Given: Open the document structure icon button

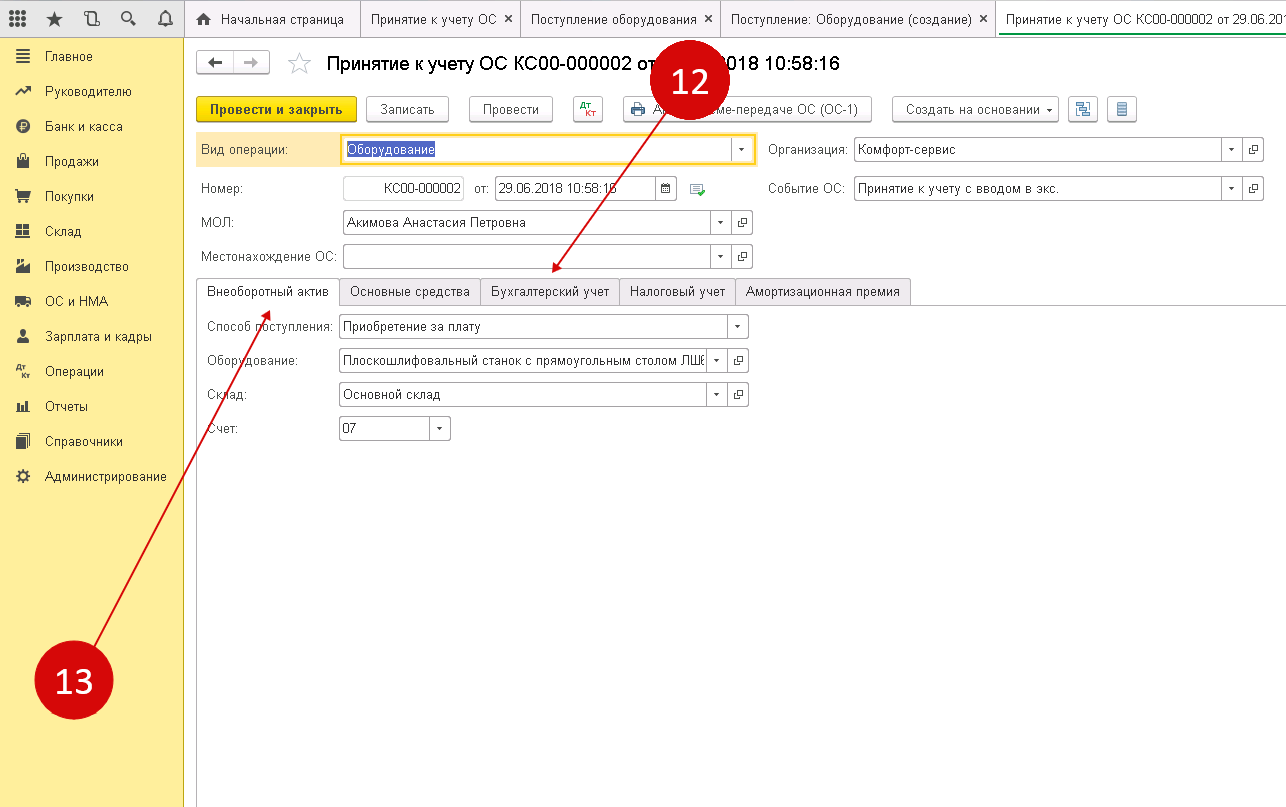Looking at the screenshot, I should pos(1083,110).
